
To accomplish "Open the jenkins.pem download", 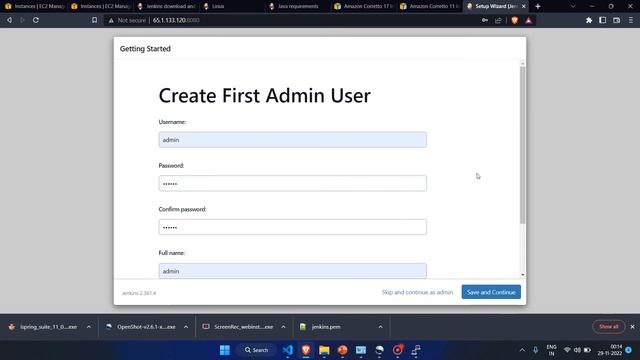I will [327, 327].
